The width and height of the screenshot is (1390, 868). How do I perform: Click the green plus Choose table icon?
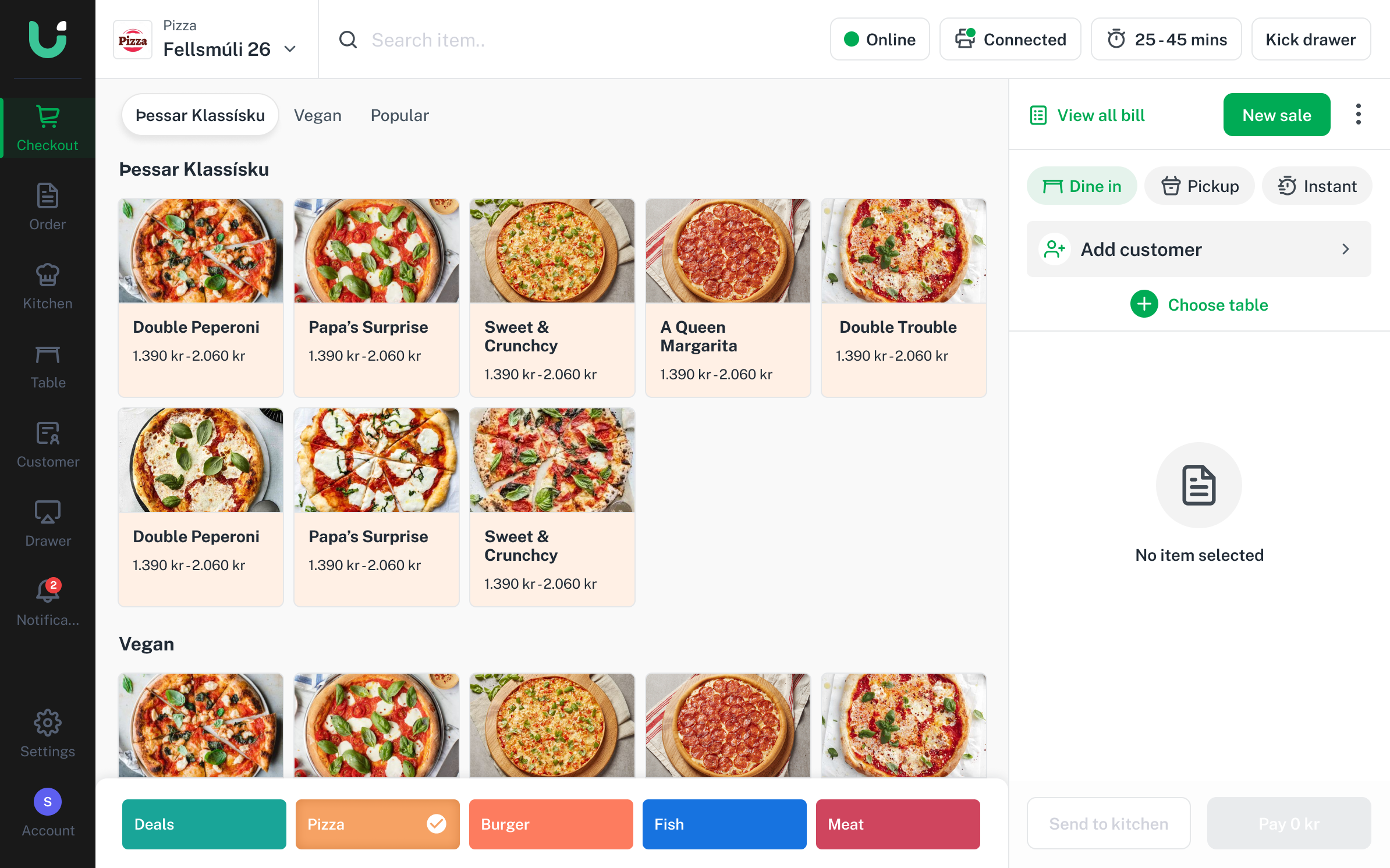[x=1144, y=304]
